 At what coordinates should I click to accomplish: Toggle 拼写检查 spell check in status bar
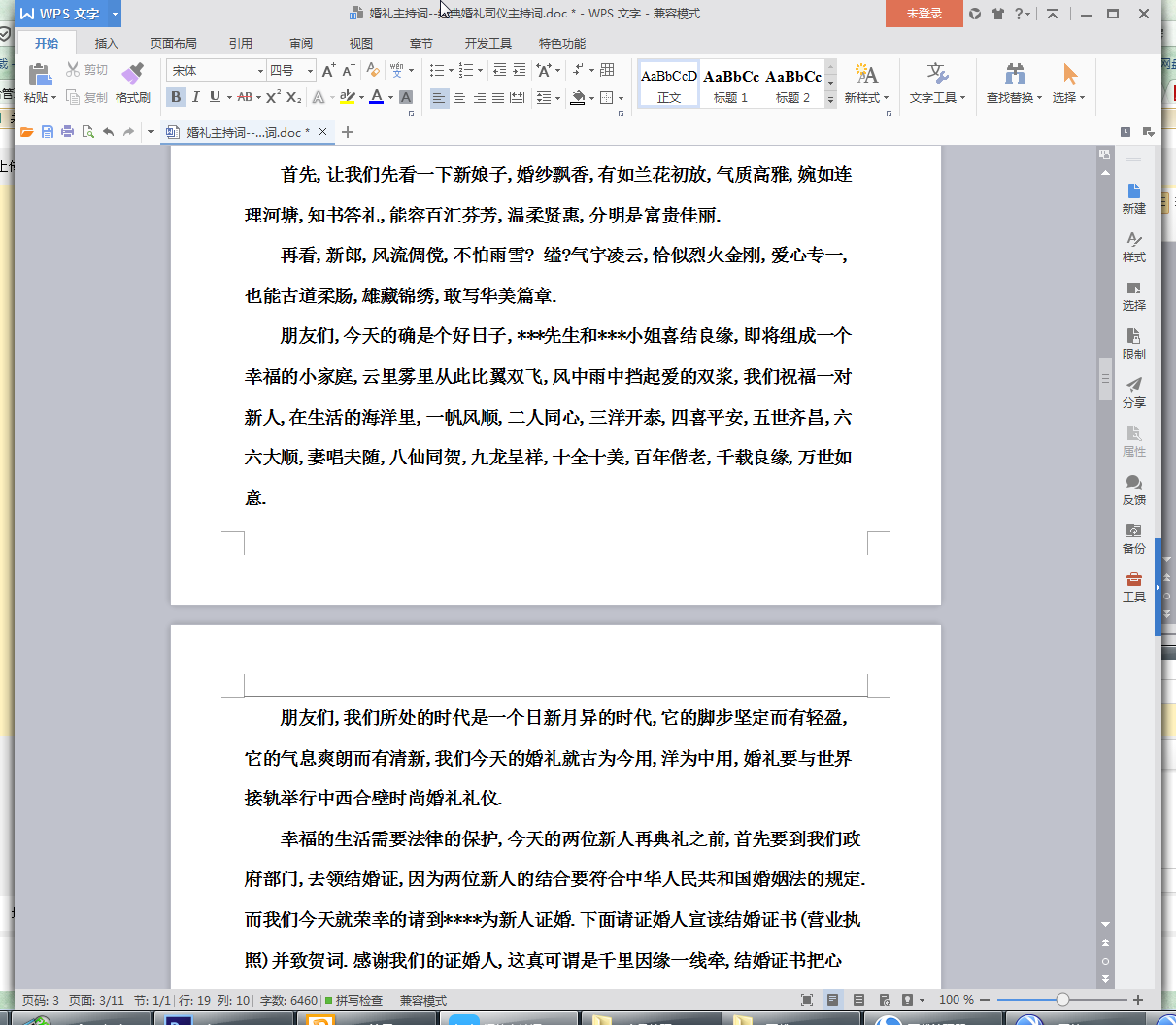pyautogui.click(x=353, y=1000)
